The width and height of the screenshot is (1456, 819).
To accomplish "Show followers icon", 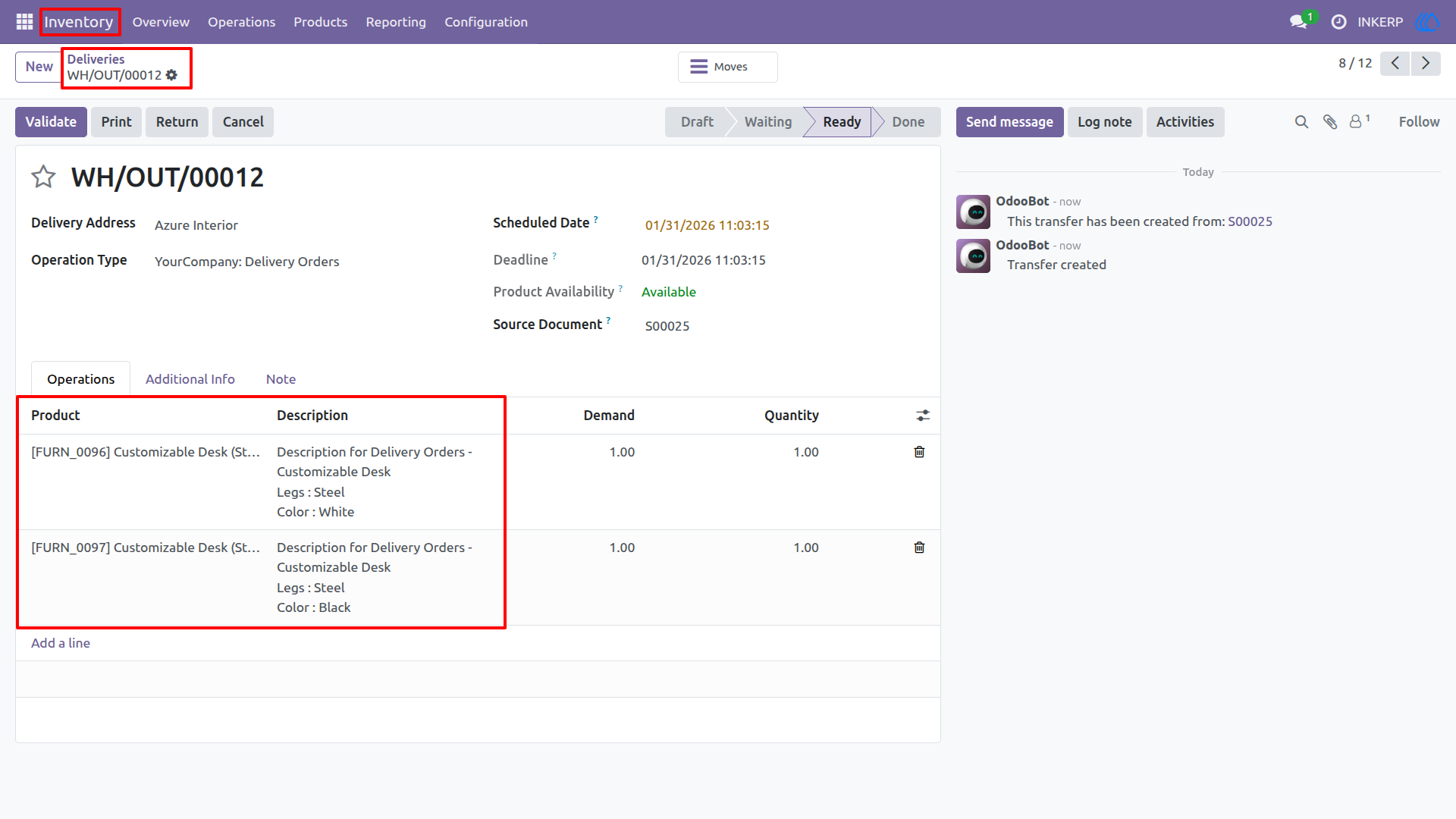I will (x=1360, y=121).
